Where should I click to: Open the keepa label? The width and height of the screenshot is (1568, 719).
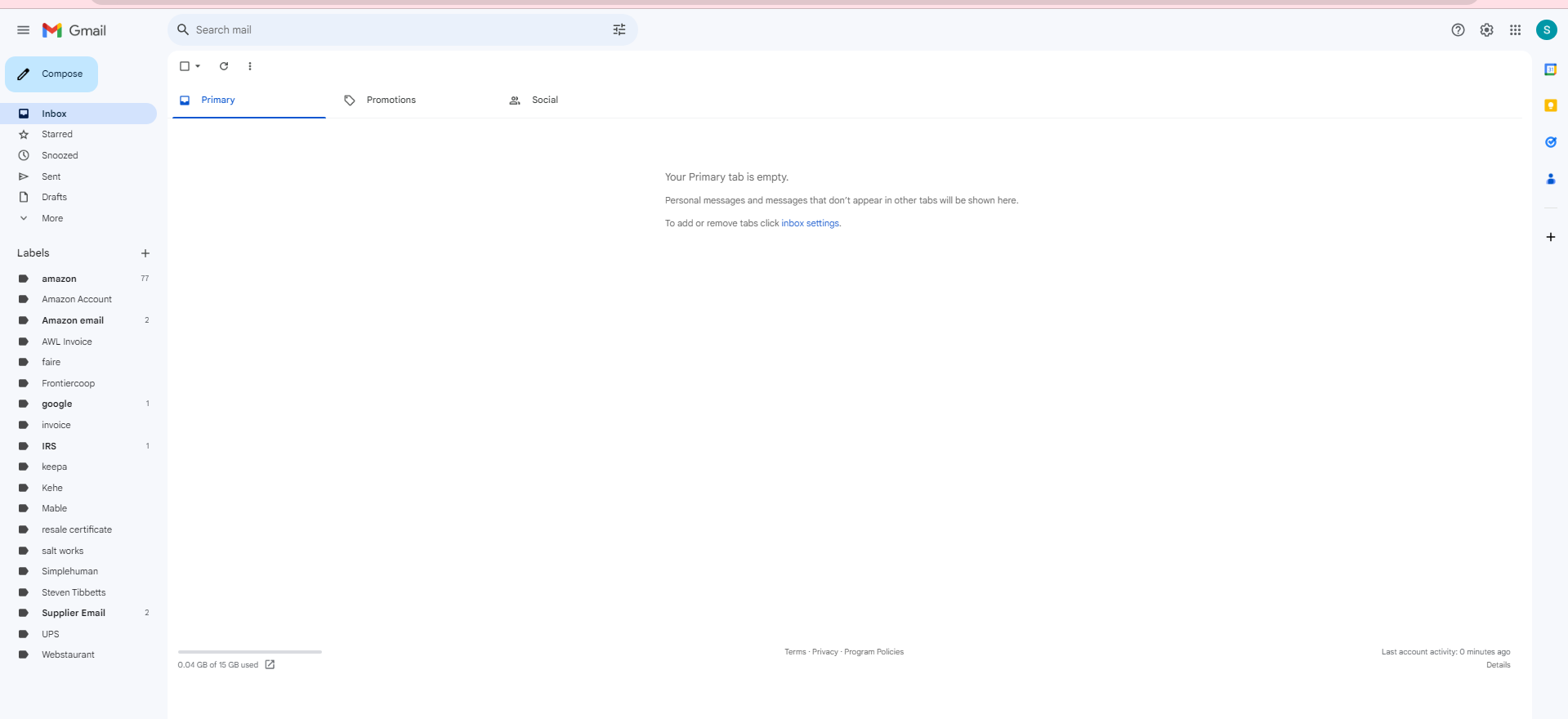pyautogui.click(x=78, y=467)
